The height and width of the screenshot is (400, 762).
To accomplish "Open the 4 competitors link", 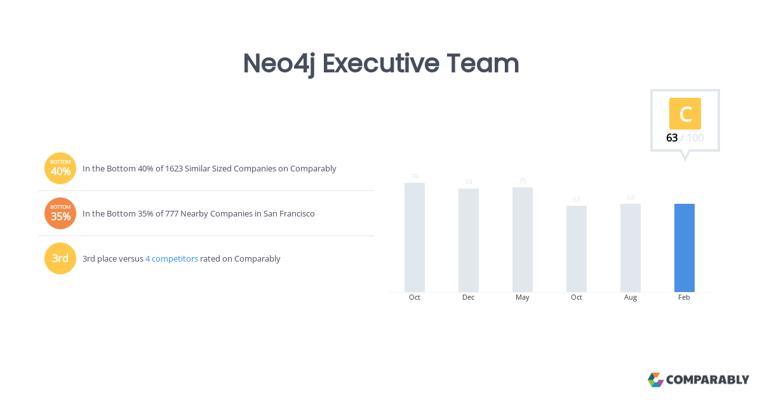I will click(172, 259).
